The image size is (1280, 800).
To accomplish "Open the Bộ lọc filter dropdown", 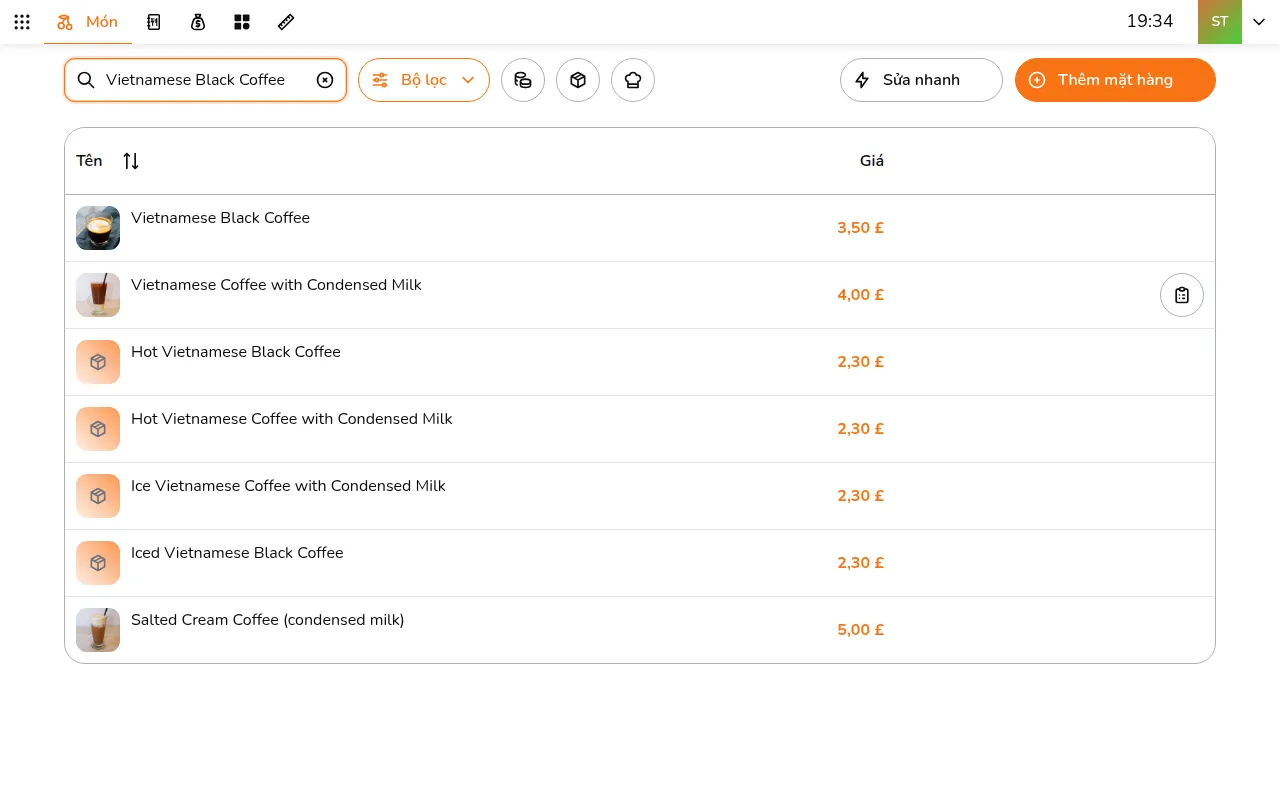I will coord(424,80).
